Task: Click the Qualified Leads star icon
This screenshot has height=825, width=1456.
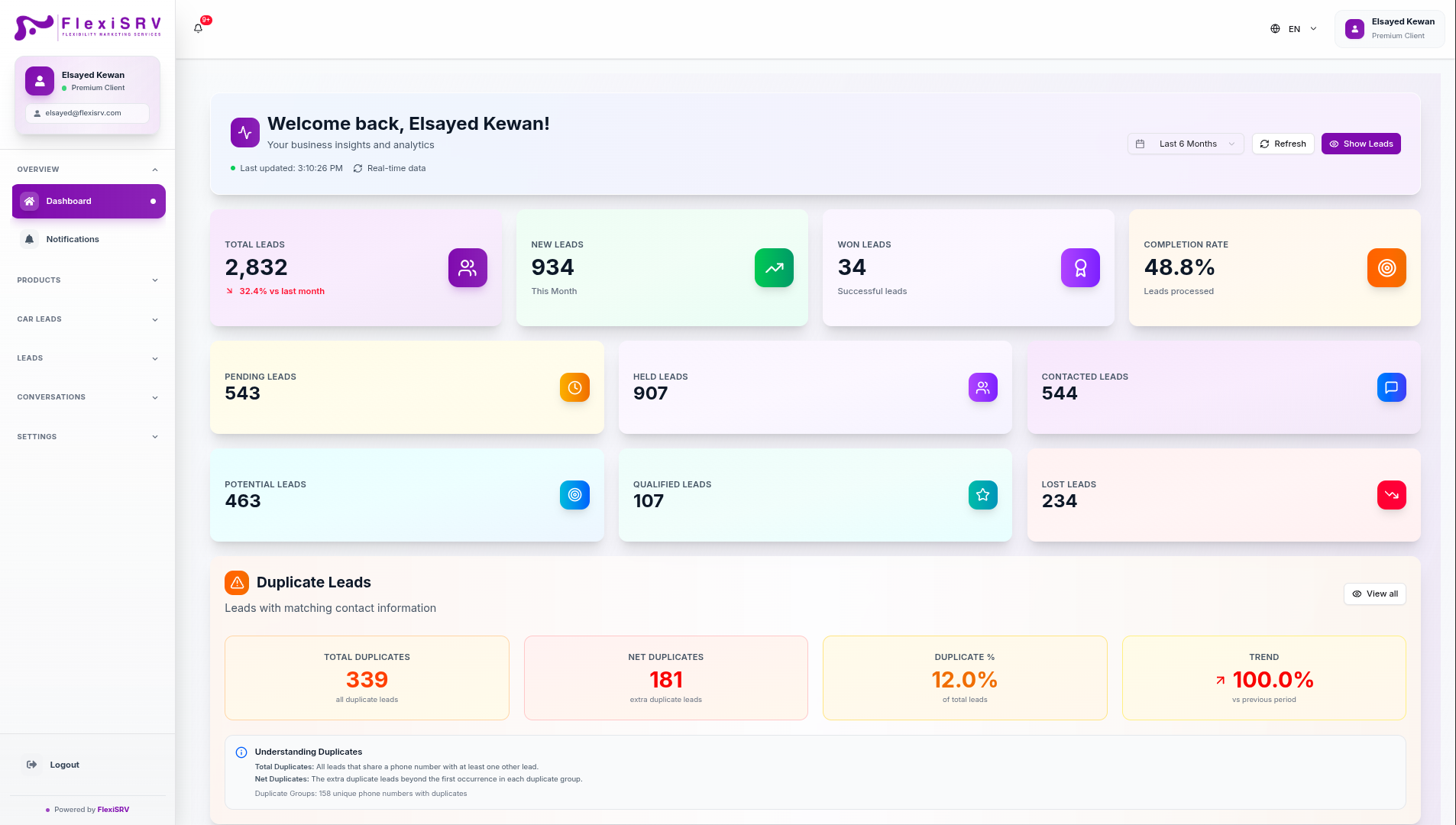Action: [983, 495]
